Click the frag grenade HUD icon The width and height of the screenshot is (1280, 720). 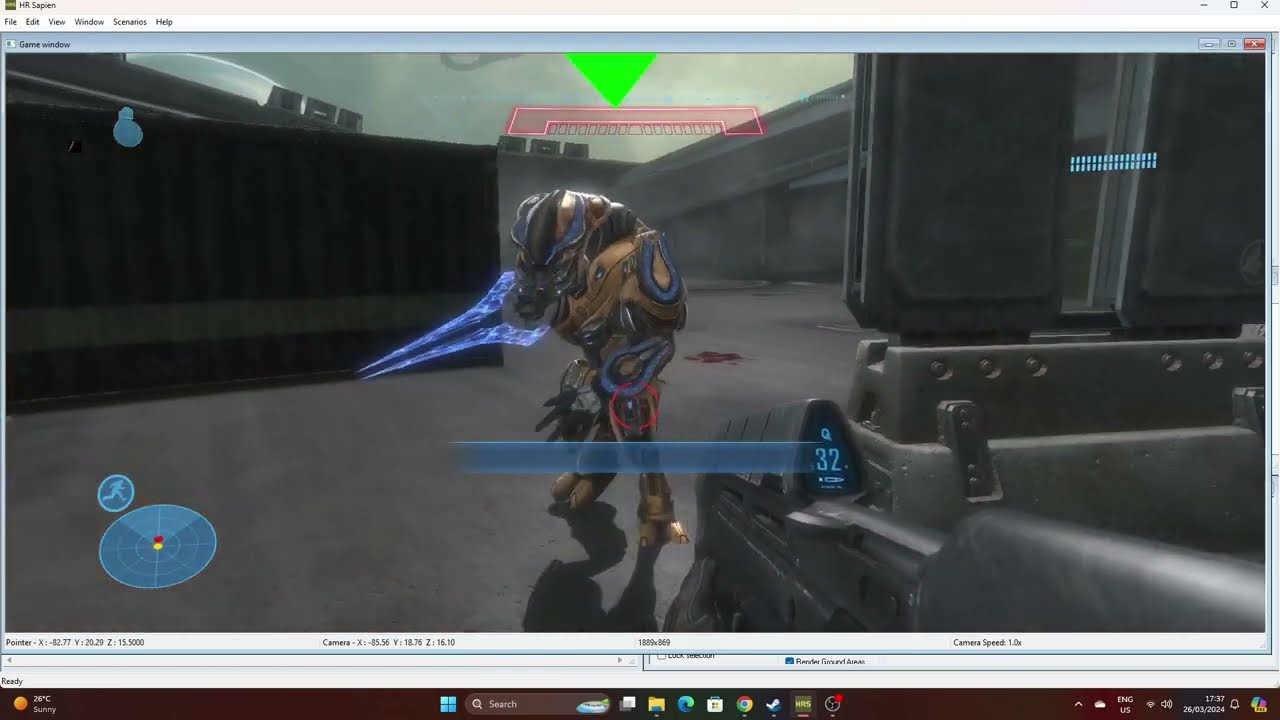pyautogui.click(x=128, y=127)
